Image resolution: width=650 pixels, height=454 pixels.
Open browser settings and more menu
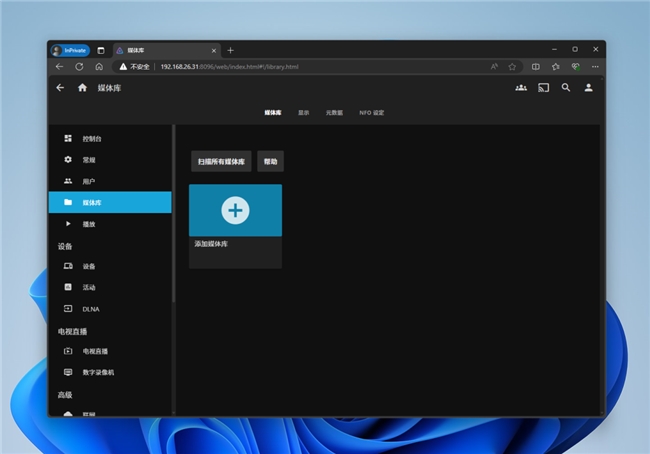[595, 66]
